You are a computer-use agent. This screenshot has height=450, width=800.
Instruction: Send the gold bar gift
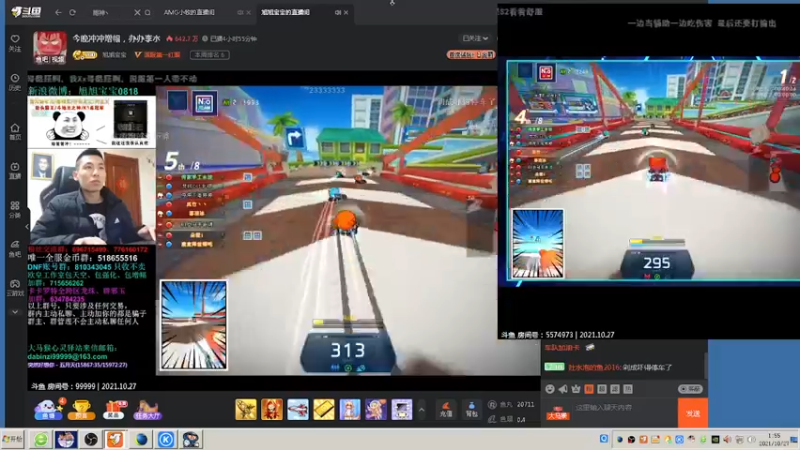(x=324, y=410)
